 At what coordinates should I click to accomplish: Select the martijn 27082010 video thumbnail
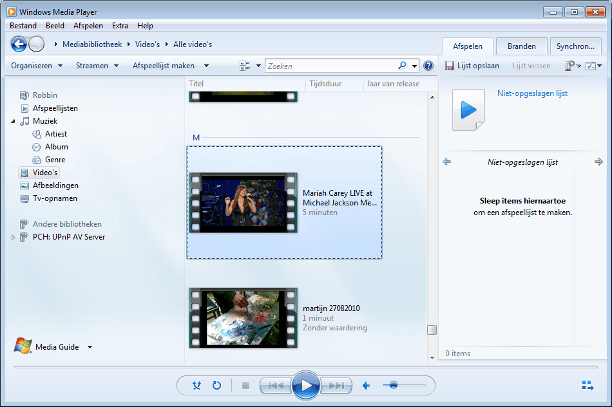243,318
